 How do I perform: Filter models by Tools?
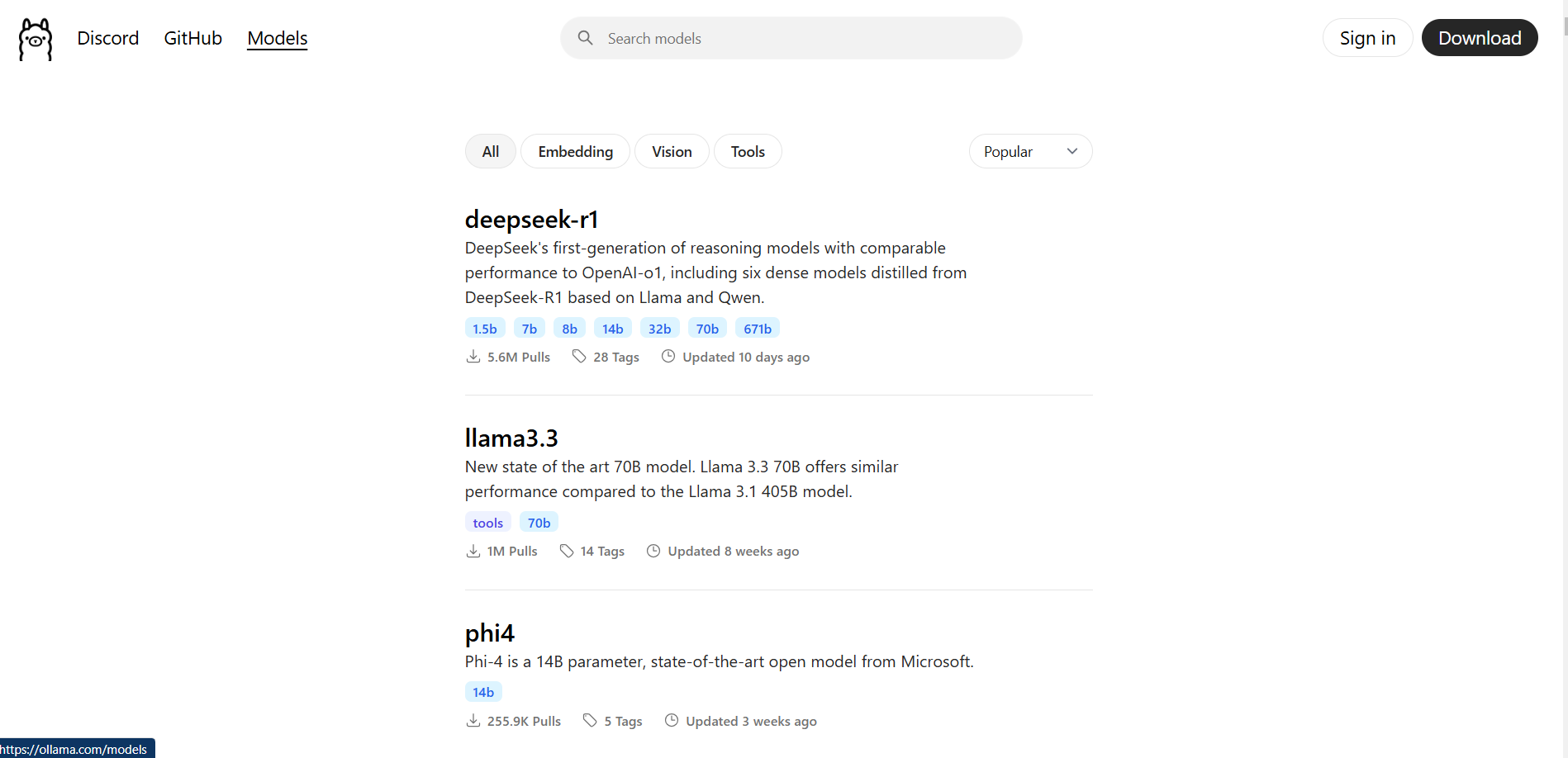(748, 151)
